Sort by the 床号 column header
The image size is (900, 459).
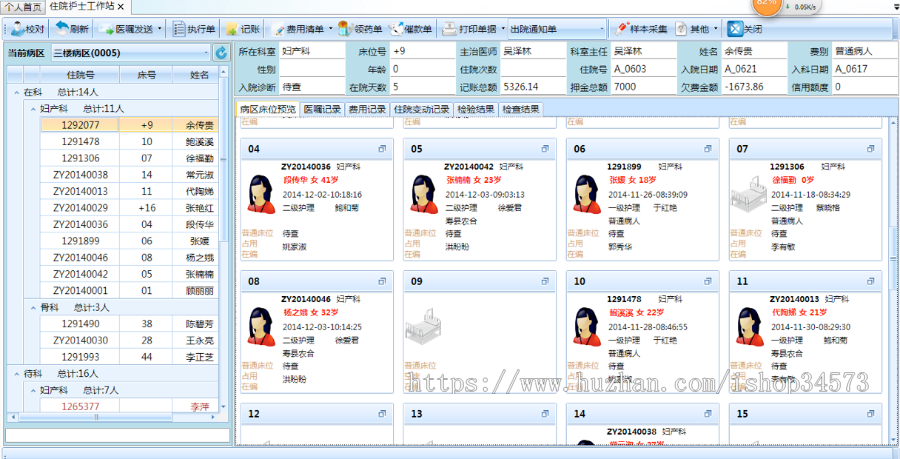click(146, 75)
